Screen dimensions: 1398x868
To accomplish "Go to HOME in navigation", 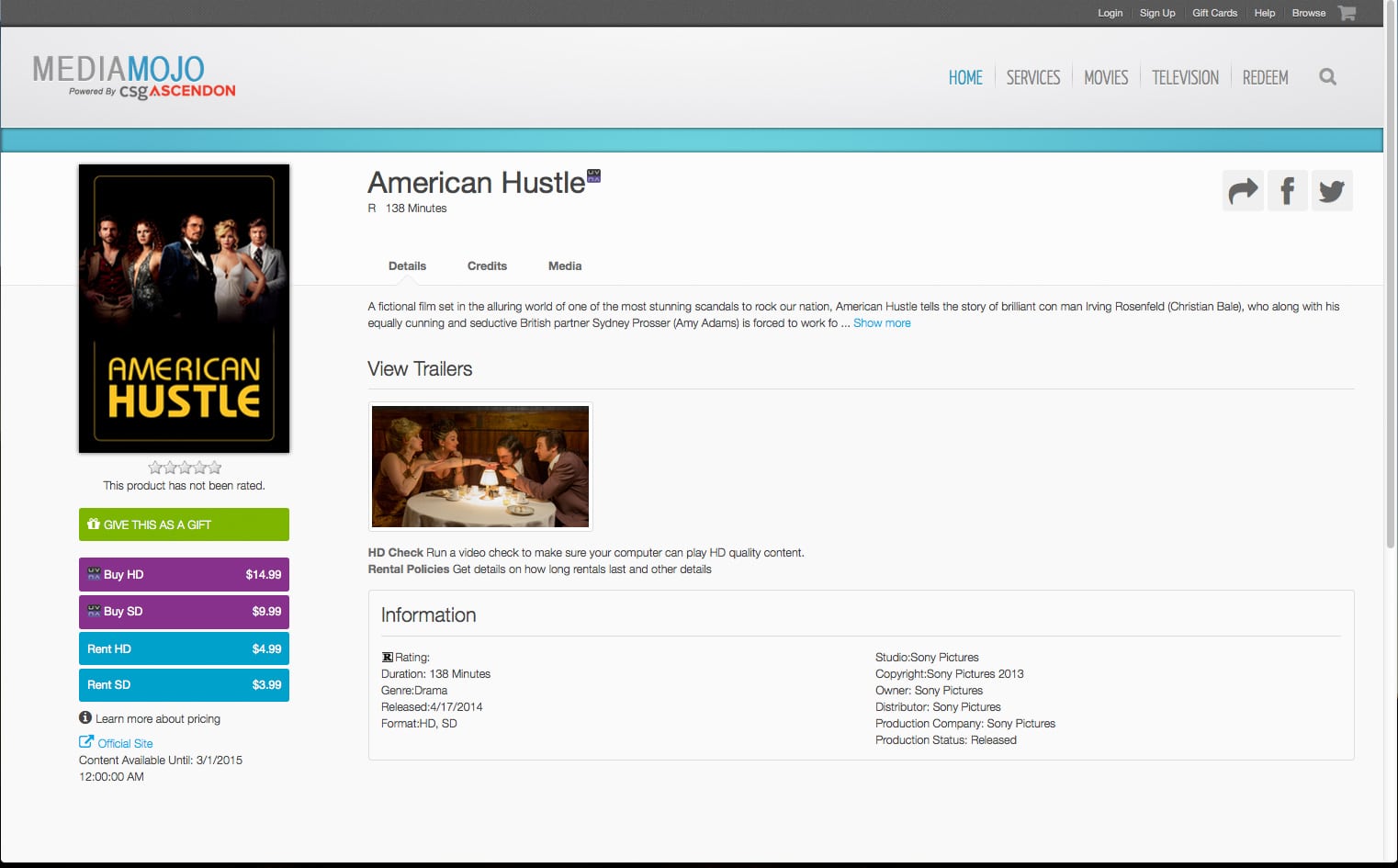I will 965,78.
